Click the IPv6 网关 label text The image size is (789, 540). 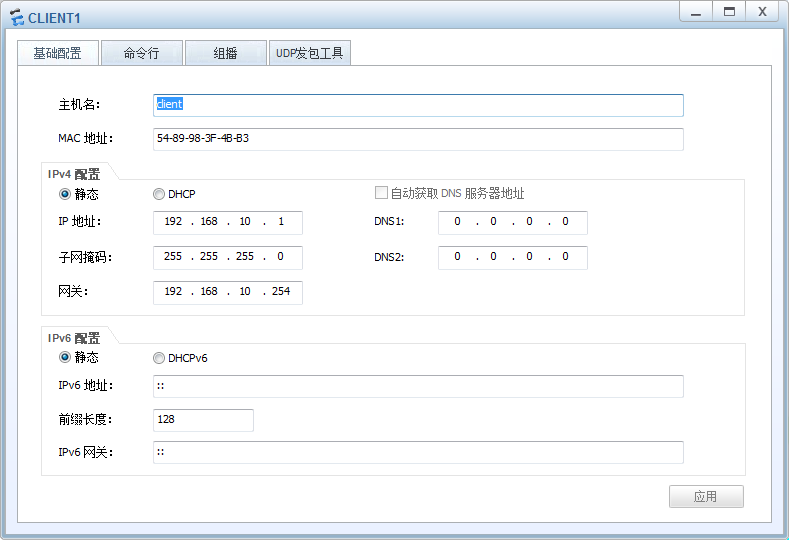point(86,452)
